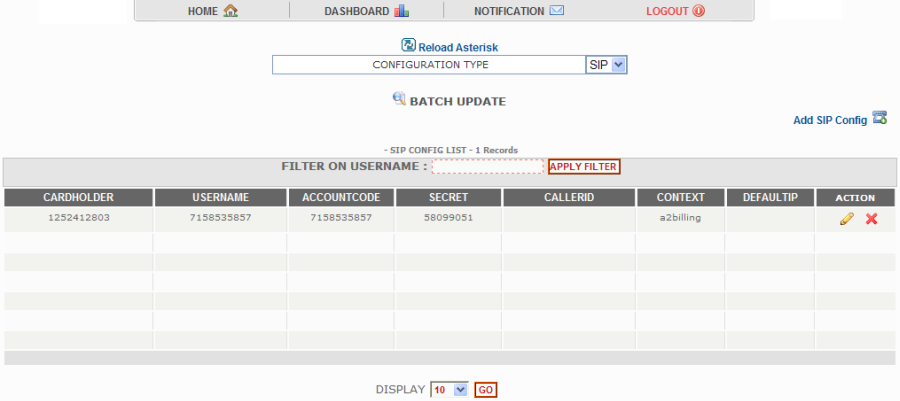Click the BATCH UPDATE heading link

[457, 102]
